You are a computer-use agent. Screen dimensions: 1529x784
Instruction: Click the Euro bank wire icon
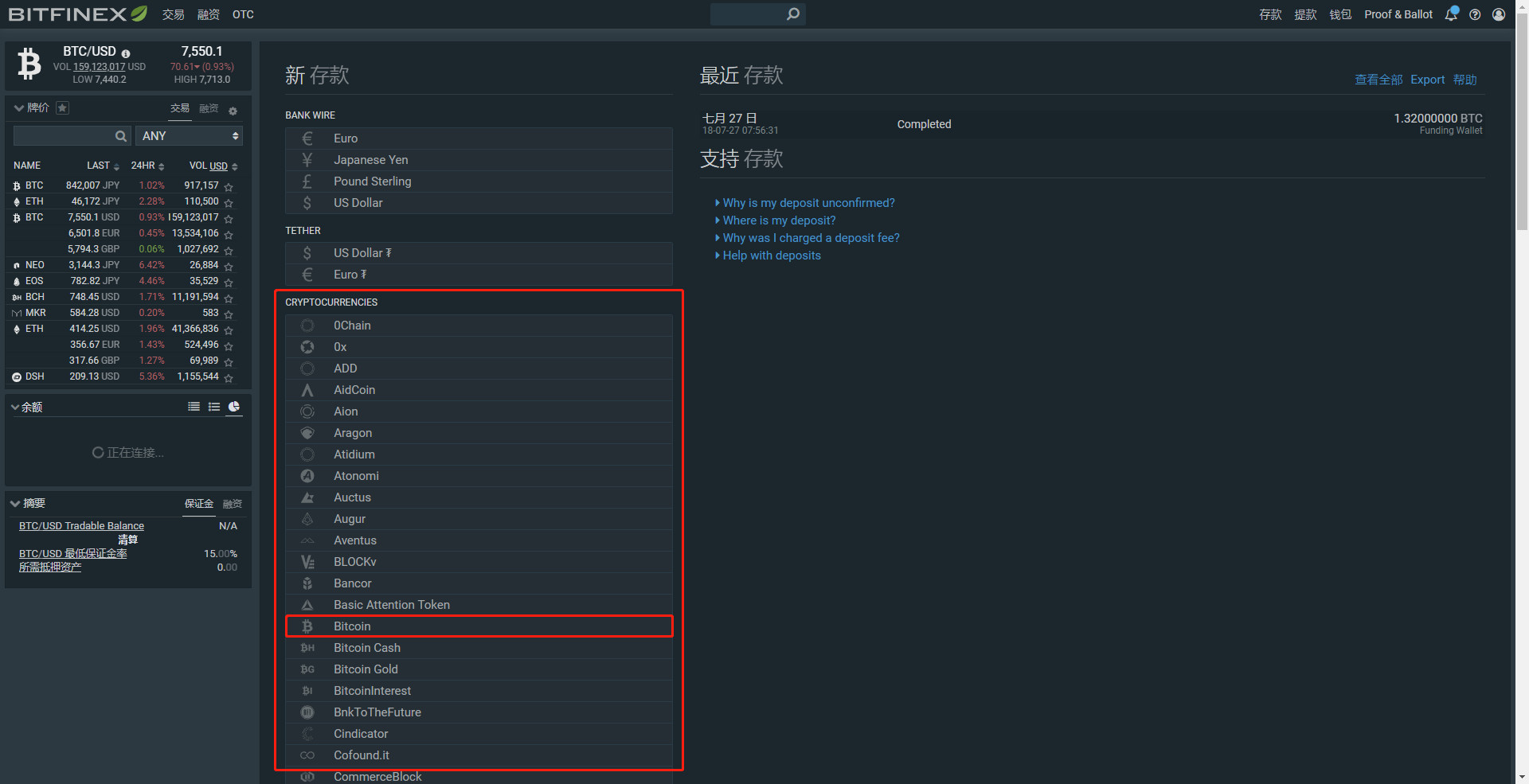[307, 138]
